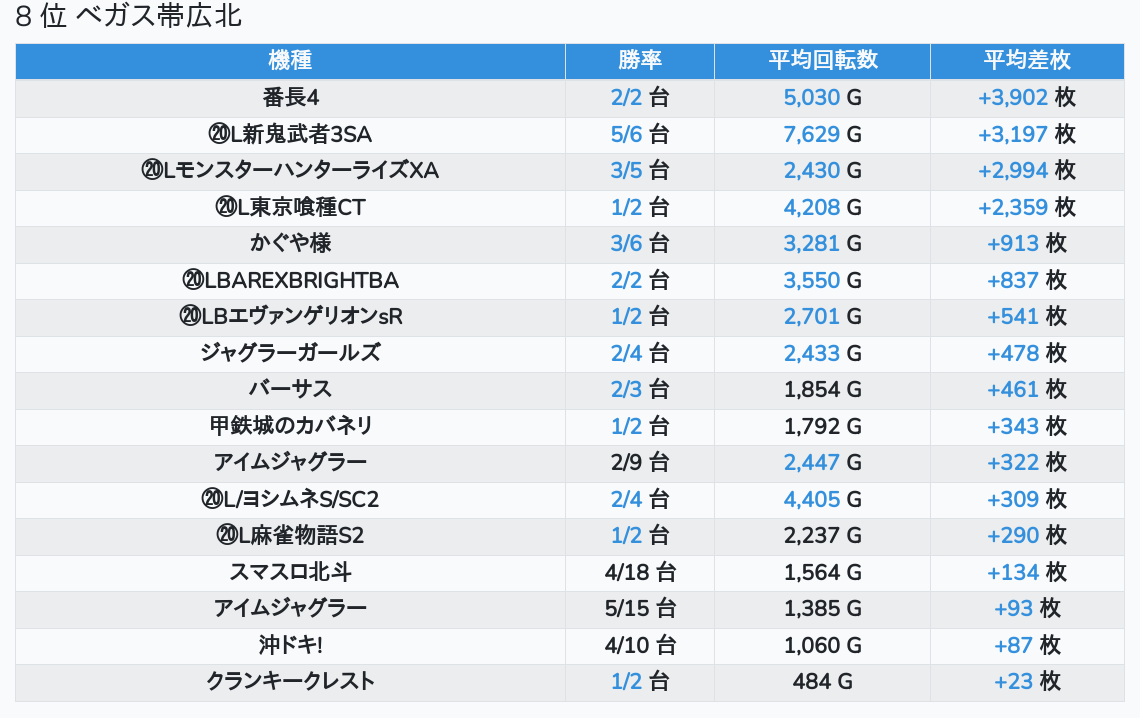Open the 2/3 win rate for バーサス

point(626,389)
